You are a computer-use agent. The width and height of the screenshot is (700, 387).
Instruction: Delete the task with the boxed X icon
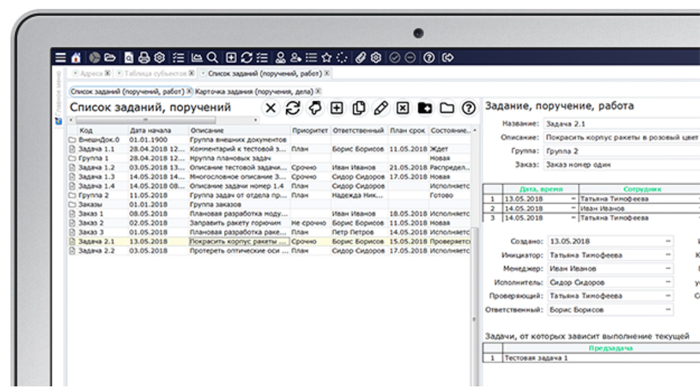(403, 108)
